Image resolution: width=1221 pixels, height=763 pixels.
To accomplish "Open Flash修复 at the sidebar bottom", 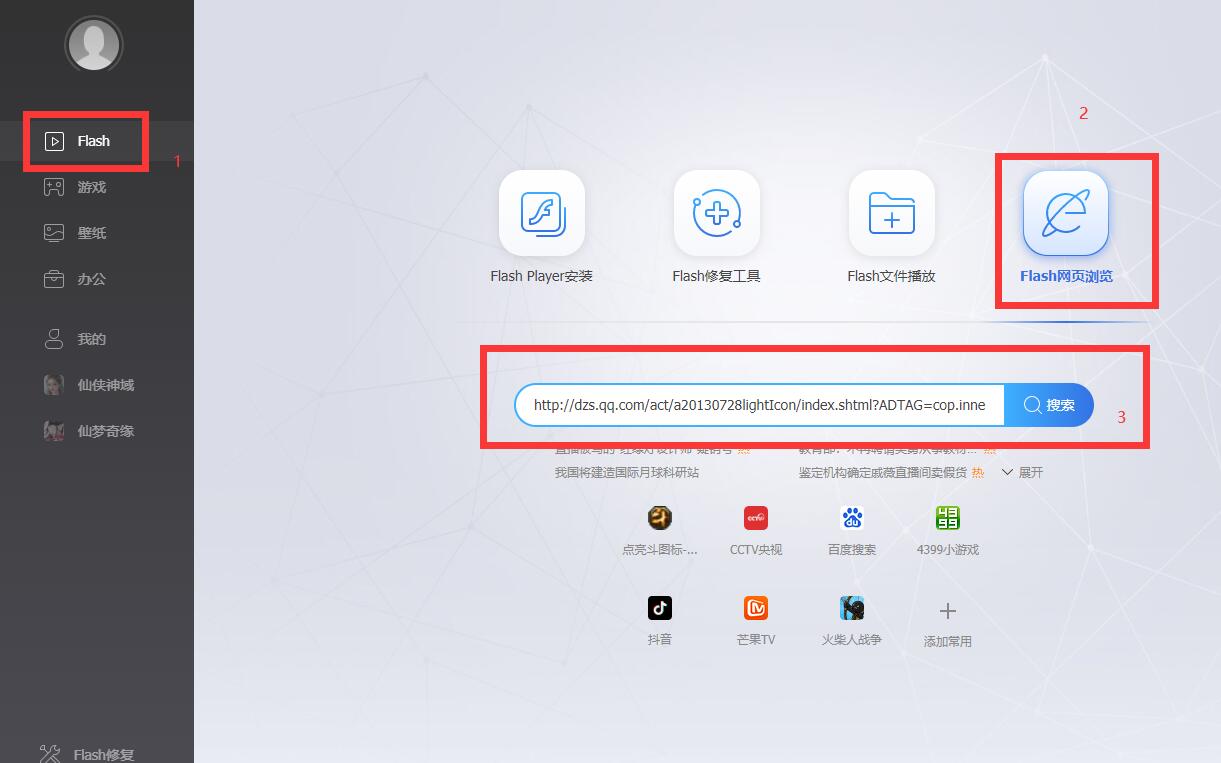I will [x=87, y=754].
